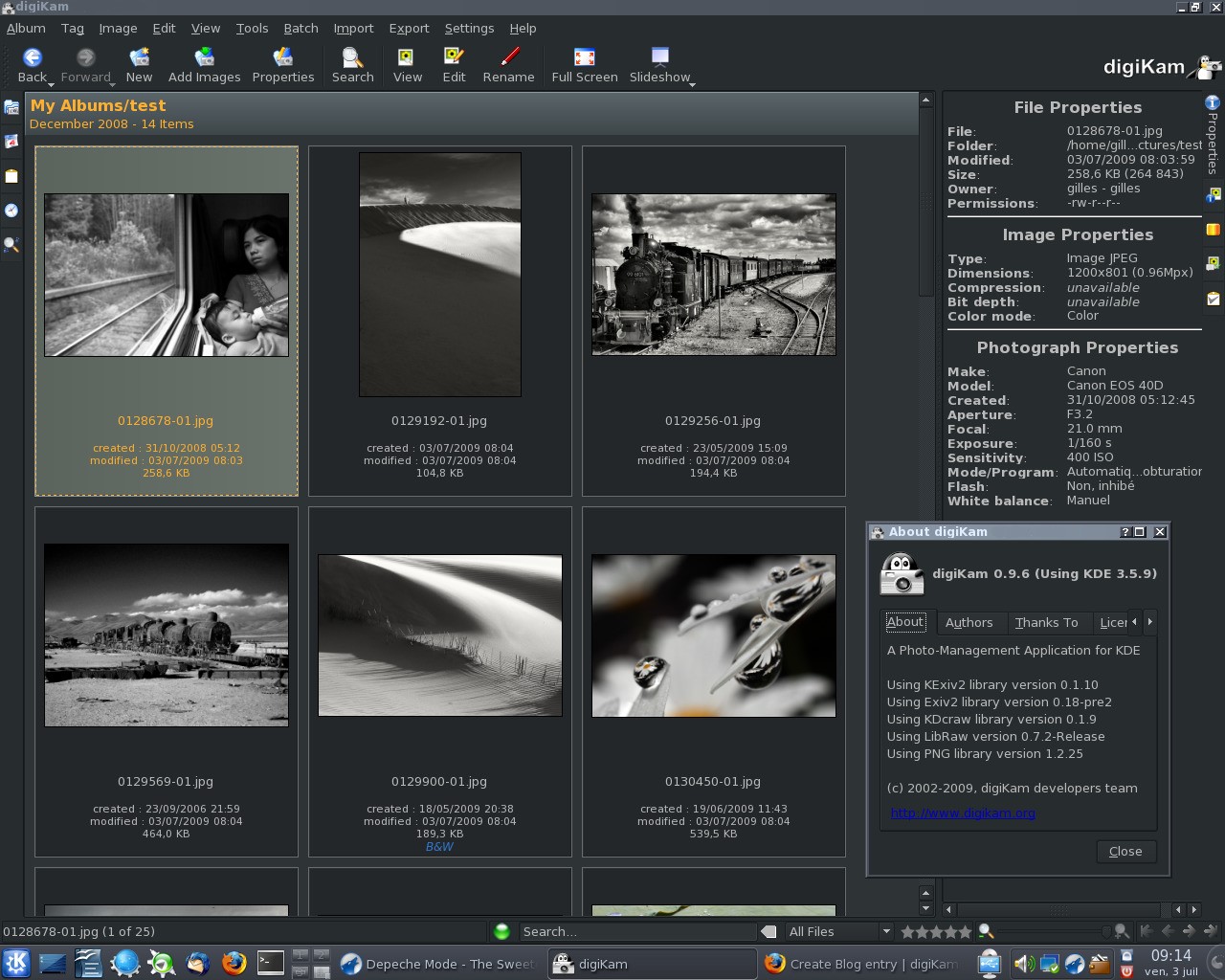This screenshot has width=1225, height=980.
Task: Set five-star rating filter in status bar
Action: [964, 930]
